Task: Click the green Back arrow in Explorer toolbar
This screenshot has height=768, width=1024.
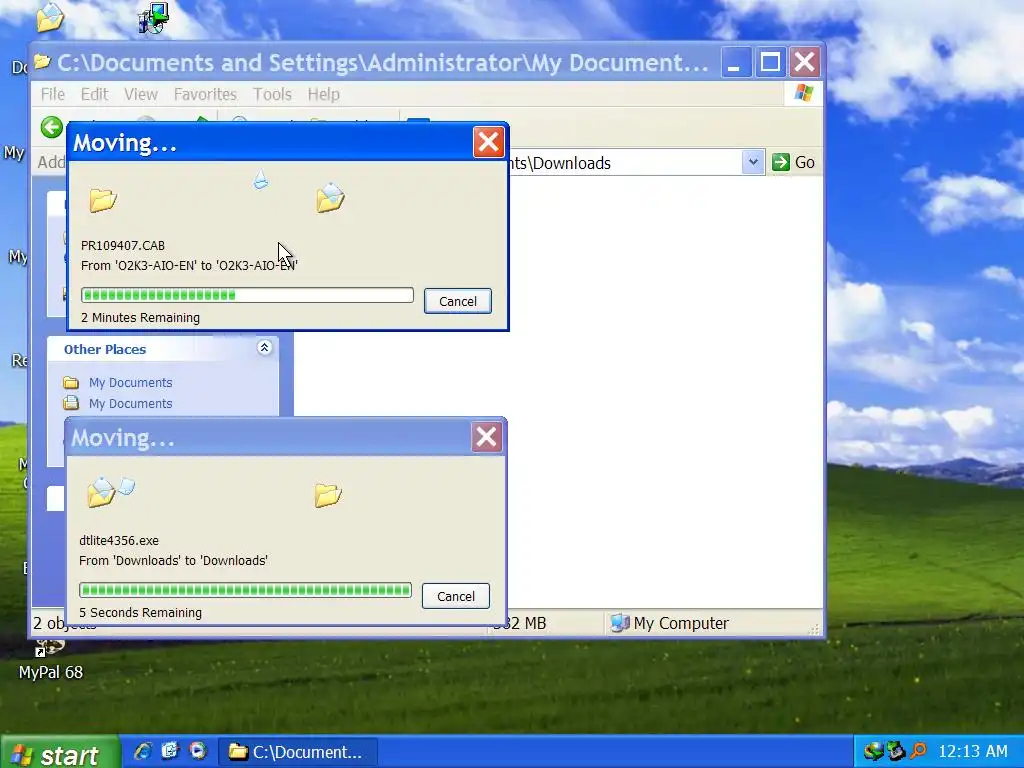Action: 52,127
